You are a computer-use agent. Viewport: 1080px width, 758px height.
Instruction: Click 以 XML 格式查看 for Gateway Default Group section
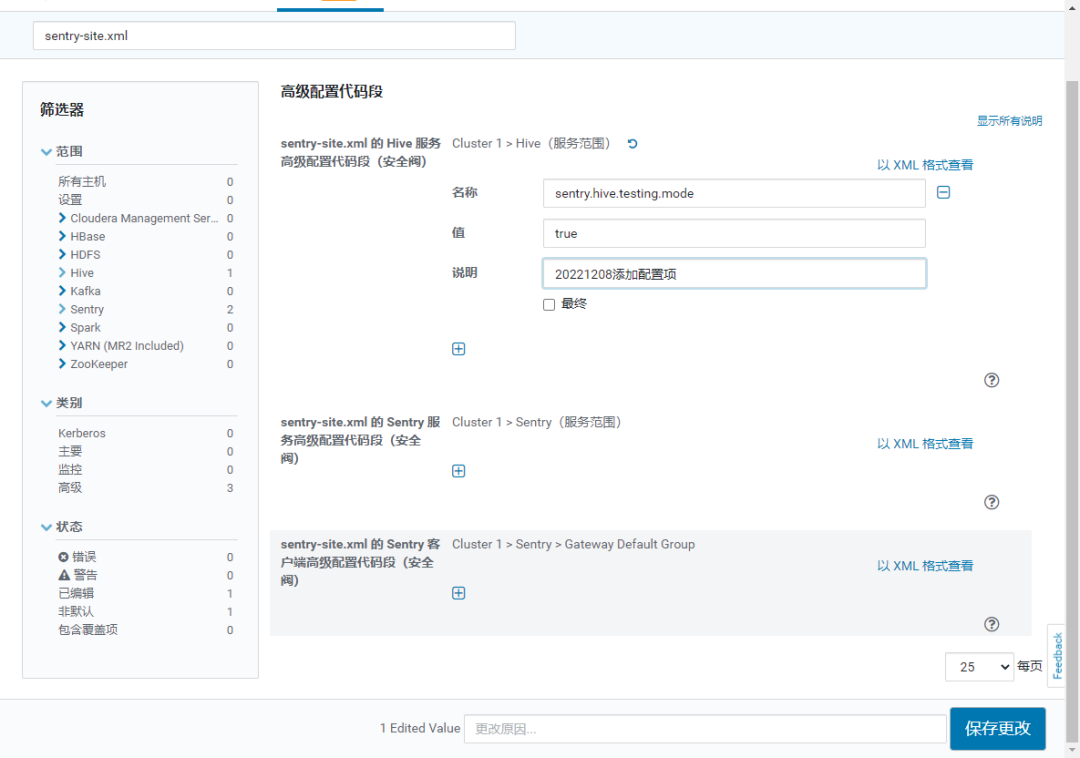(x=925, y=566)
